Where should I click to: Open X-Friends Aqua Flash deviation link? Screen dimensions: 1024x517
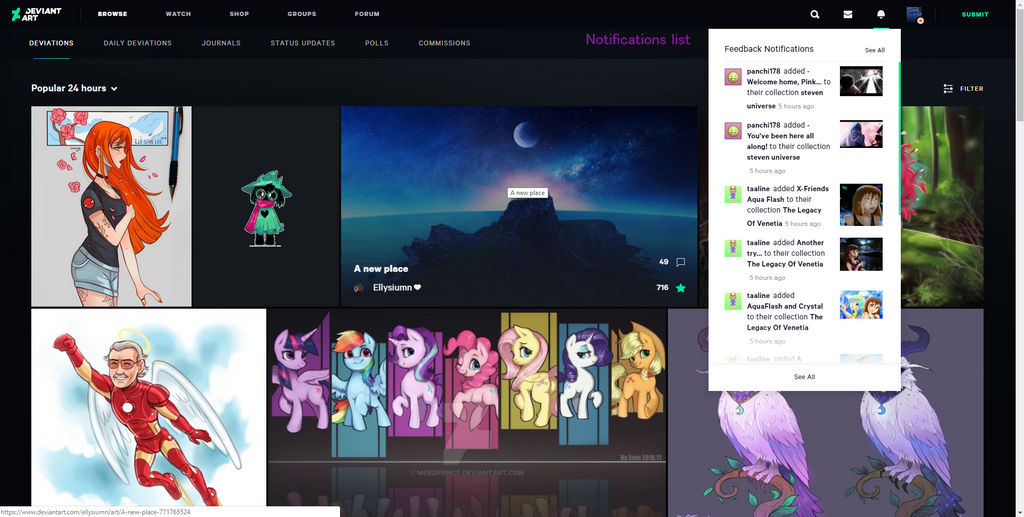pos(788,194)
